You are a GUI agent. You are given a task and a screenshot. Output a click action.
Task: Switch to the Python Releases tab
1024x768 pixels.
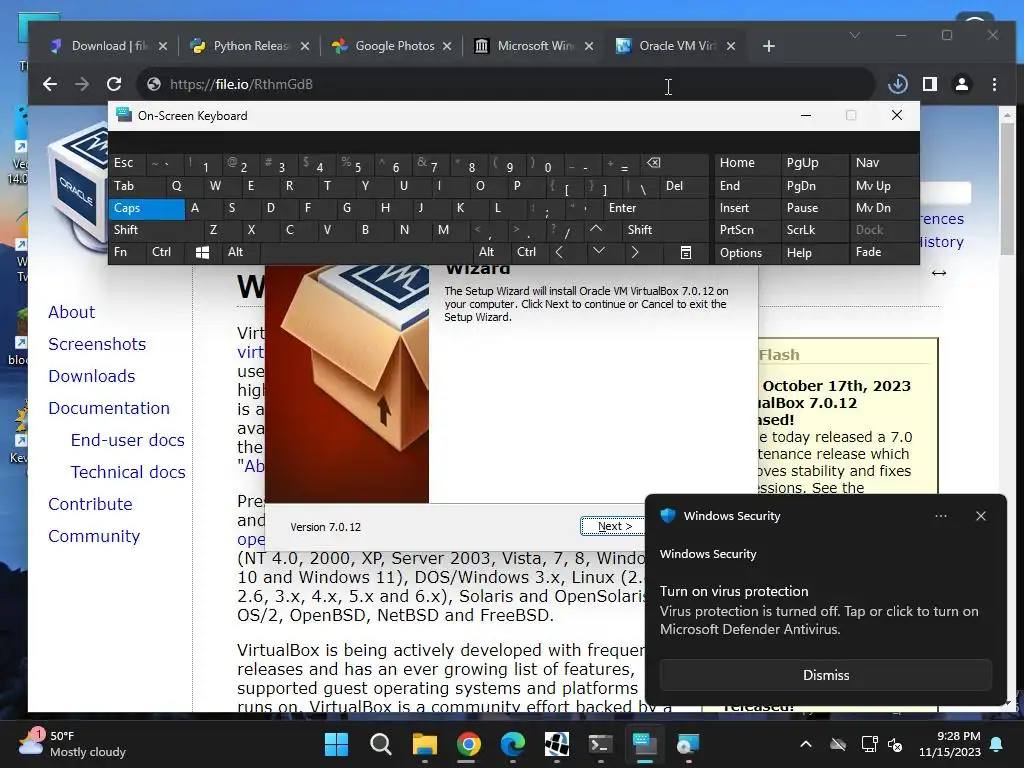(x=249, y=46)
